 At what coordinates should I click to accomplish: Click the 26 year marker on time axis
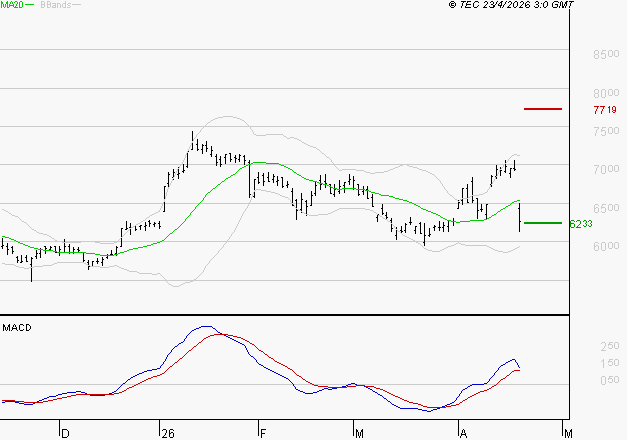pyautogui.click(x=168, y=434)
